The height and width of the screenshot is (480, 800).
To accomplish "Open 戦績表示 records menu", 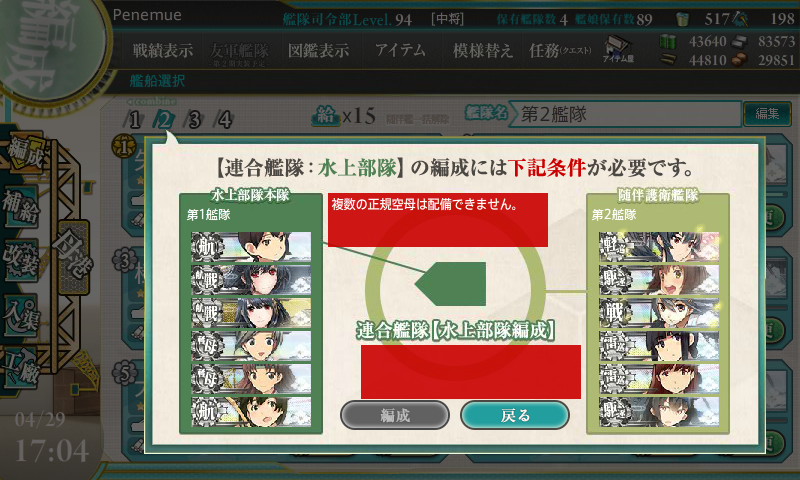I will [163, 50].
